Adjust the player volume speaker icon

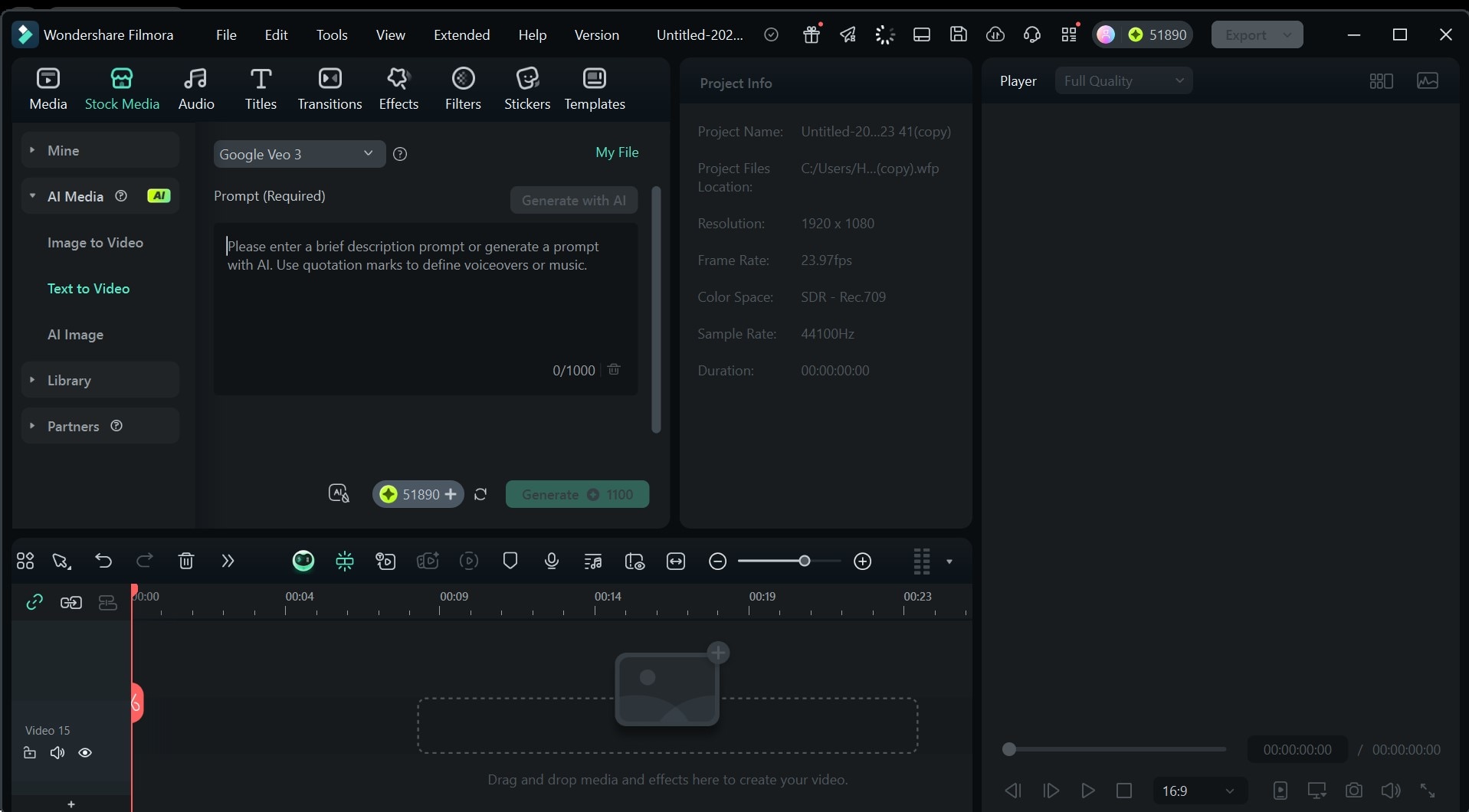[1391, 791]
